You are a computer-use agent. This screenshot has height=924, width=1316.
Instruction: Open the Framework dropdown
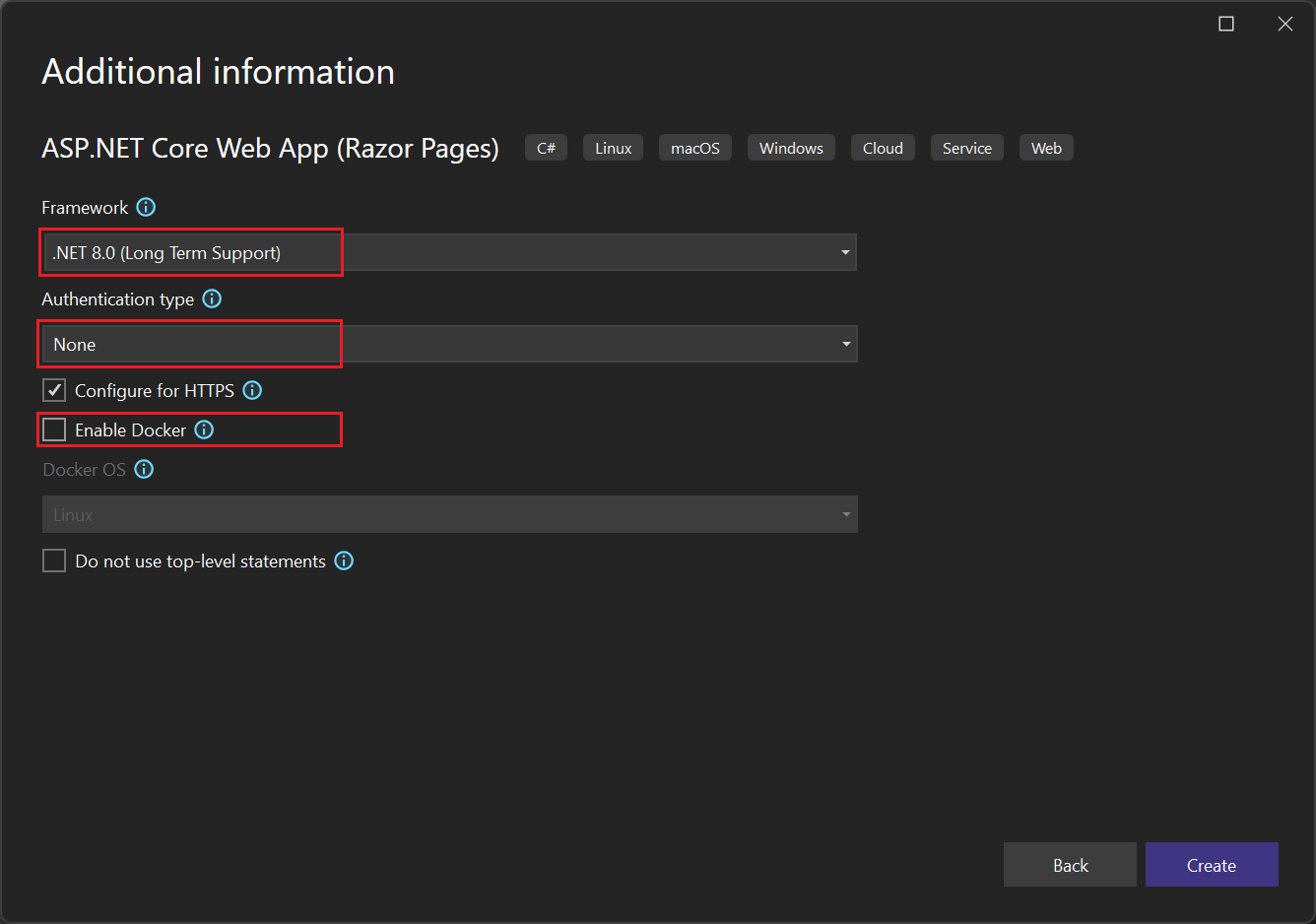(x=449, y=252)
